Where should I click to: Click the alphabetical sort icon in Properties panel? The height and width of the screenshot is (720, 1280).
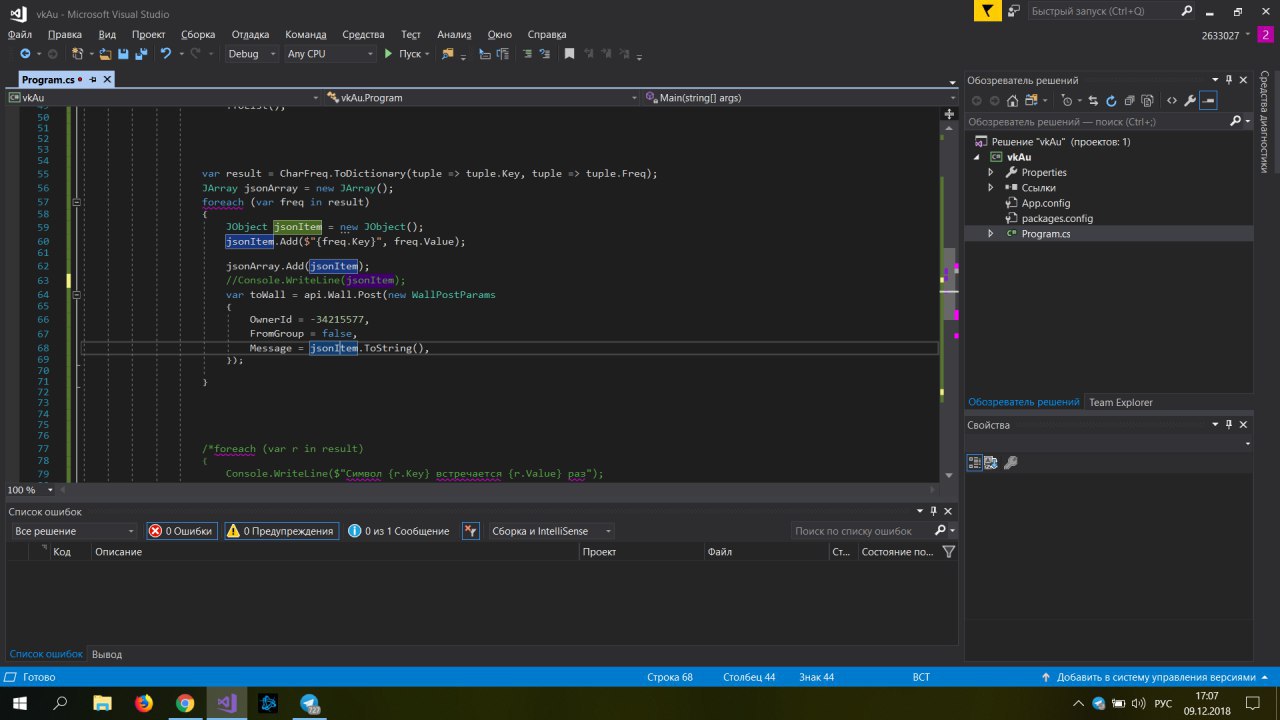click(991, 463)
